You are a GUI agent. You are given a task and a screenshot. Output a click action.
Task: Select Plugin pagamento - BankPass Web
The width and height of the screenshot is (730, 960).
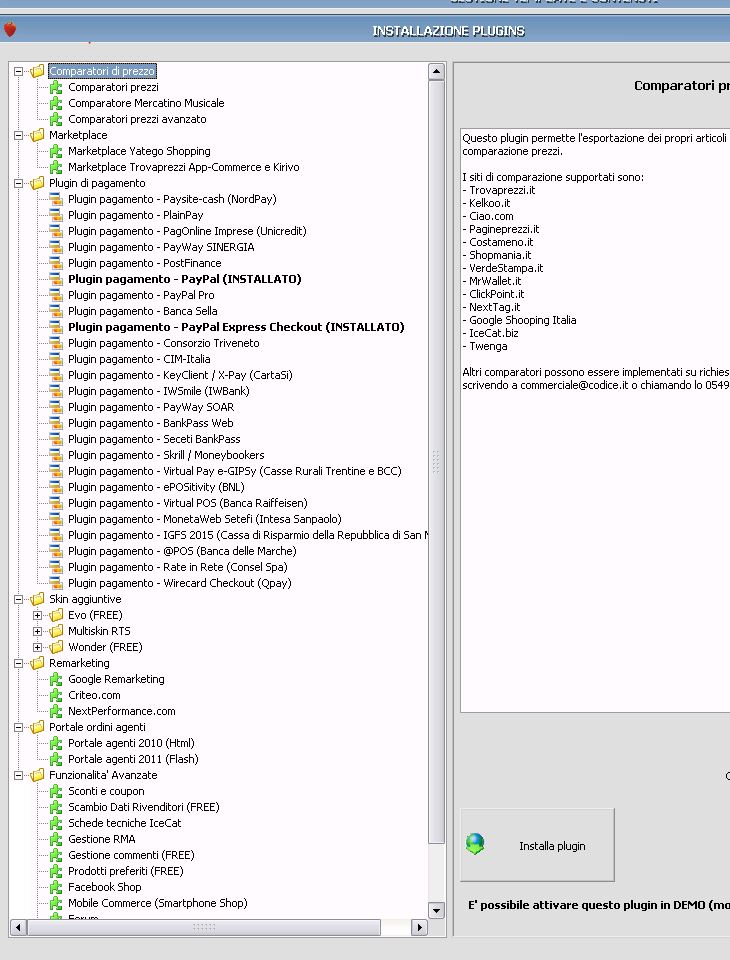pos(151,423)
